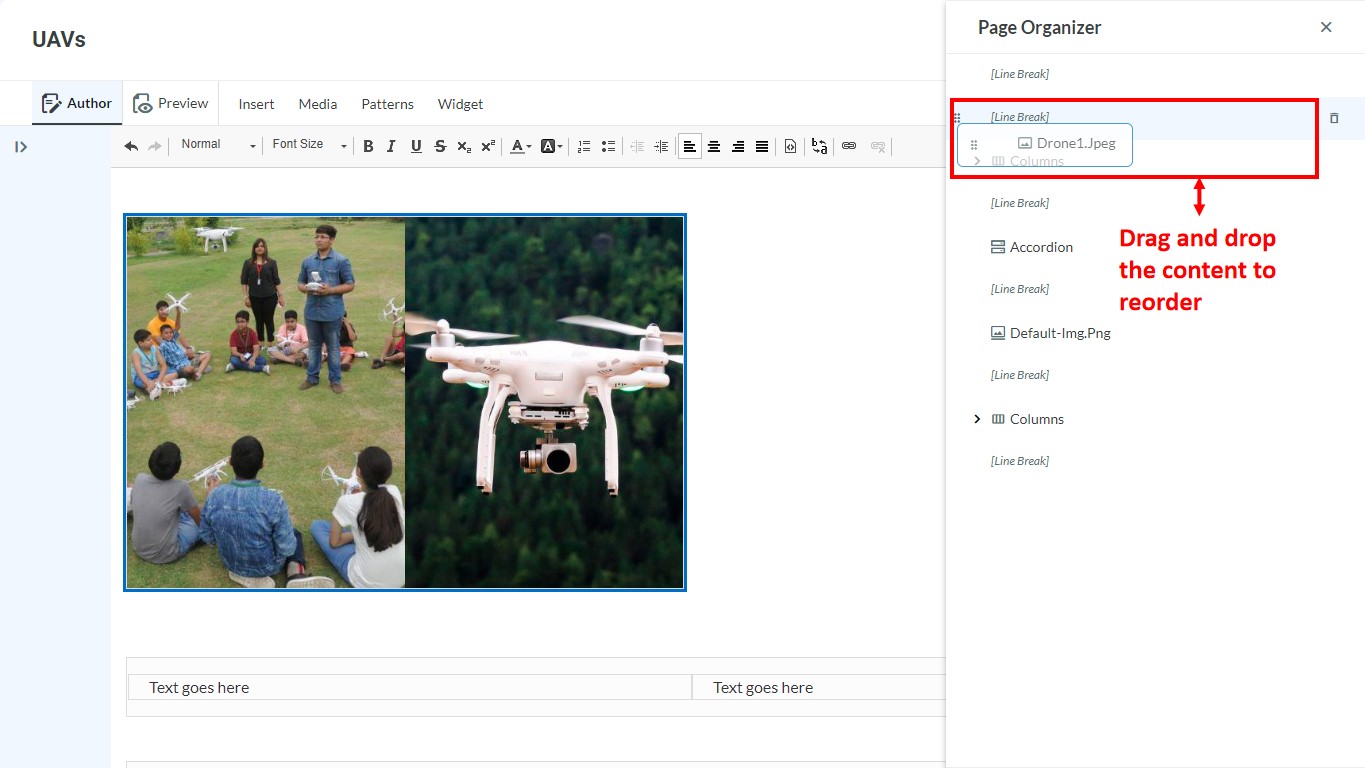Expand the Columns item below Default-Img.Png
The height and width of the screenshot is (768, 1365).
pos(977,419)
